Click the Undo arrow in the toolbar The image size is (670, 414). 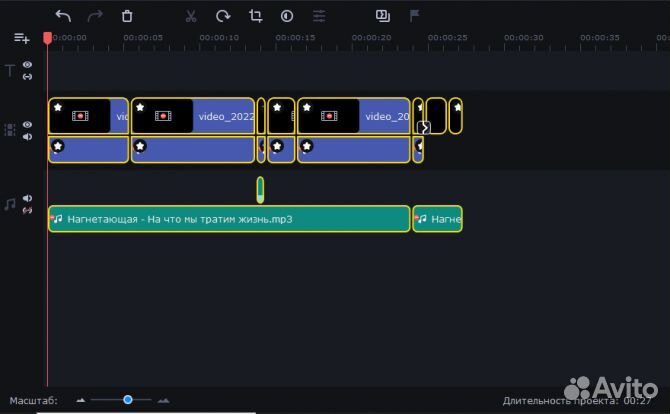[x=63, y=16]
